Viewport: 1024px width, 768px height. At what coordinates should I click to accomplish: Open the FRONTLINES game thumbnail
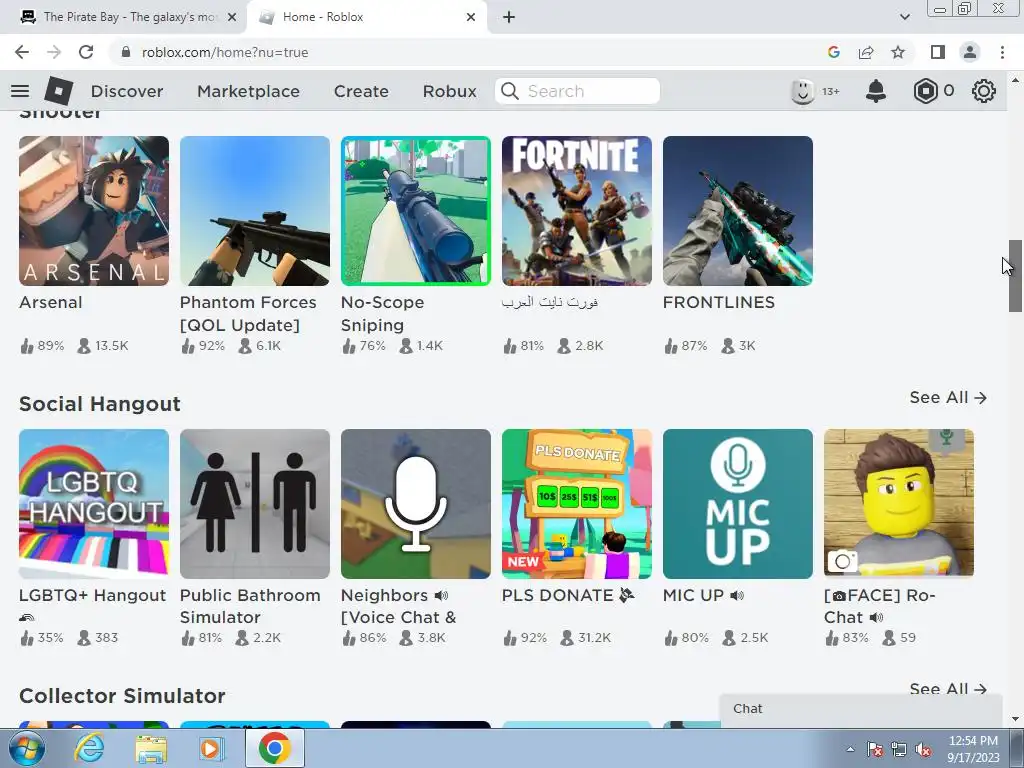click(738, 211)
